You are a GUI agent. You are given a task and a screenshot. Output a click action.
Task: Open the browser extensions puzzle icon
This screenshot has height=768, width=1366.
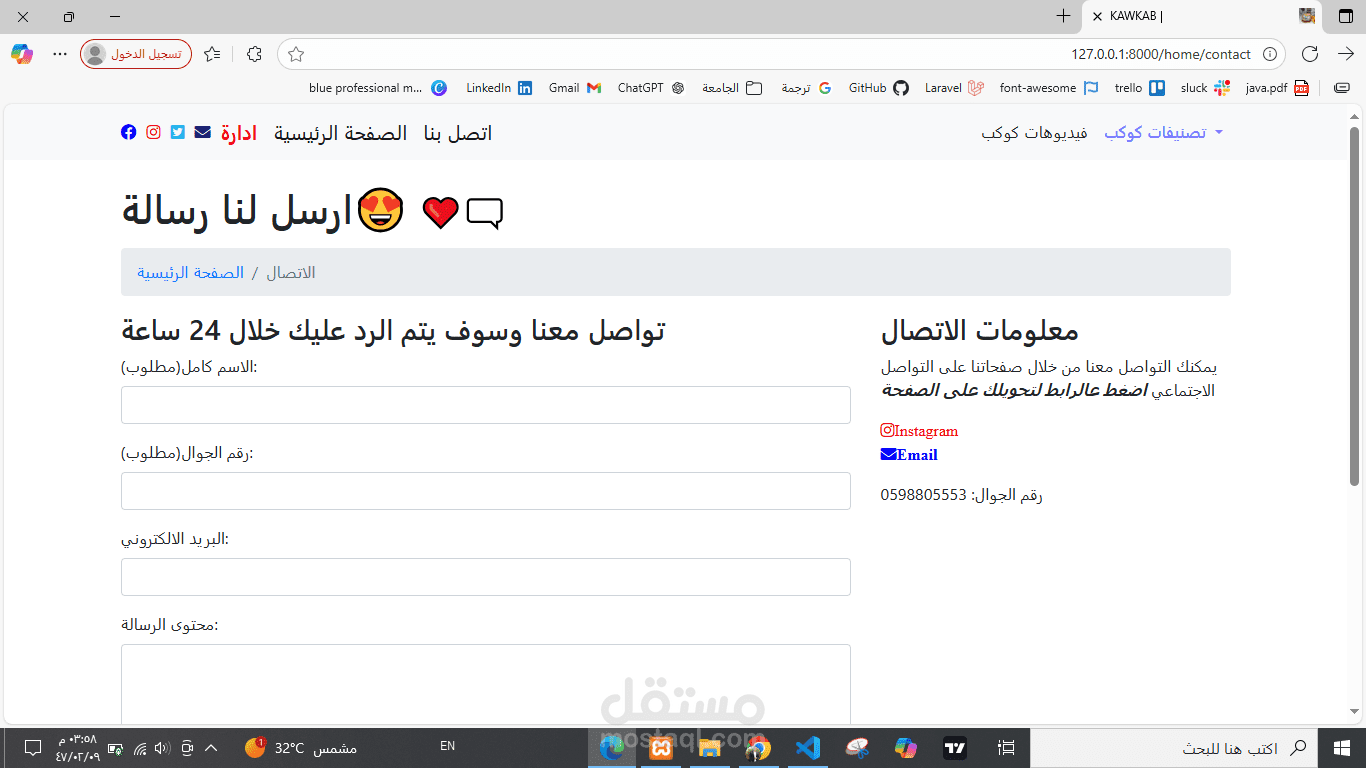pos(254,54)
